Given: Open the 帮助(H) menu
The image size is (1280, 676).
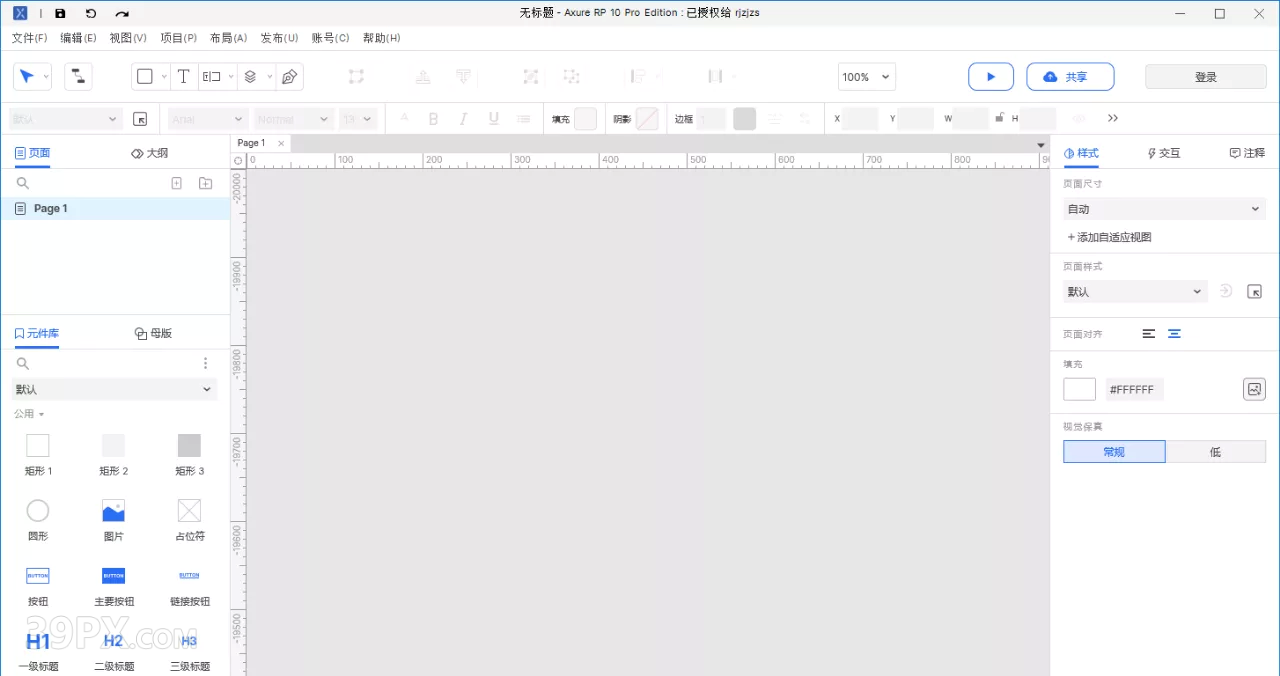Looking at the screenshot, I should click(x=381, y=38).
